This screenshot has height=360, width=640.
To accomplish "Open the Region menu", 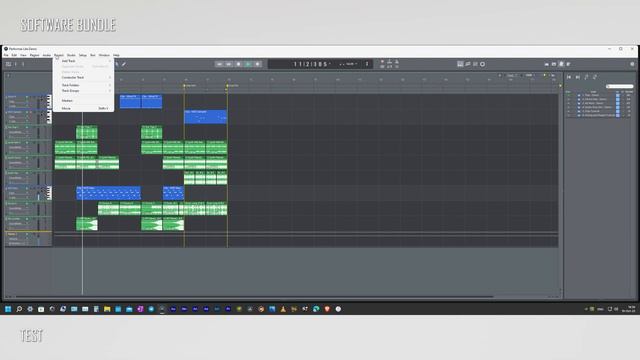I will click(x=34, y=55).
